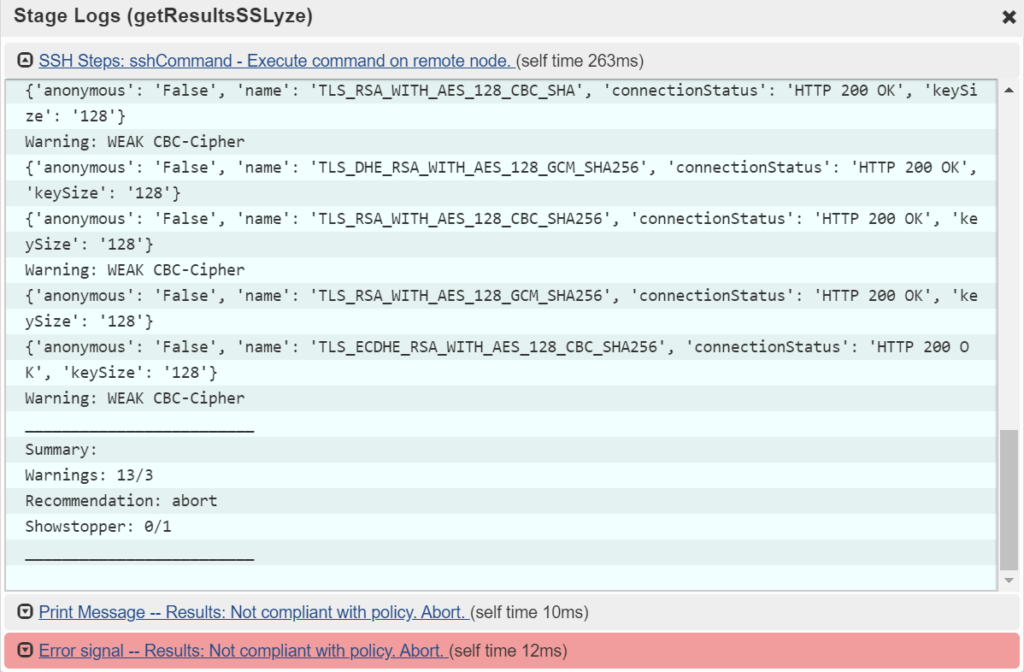The image size is (1024, 672).
Task: Close the Stage Logs dialog
Action: point(1008,17)
